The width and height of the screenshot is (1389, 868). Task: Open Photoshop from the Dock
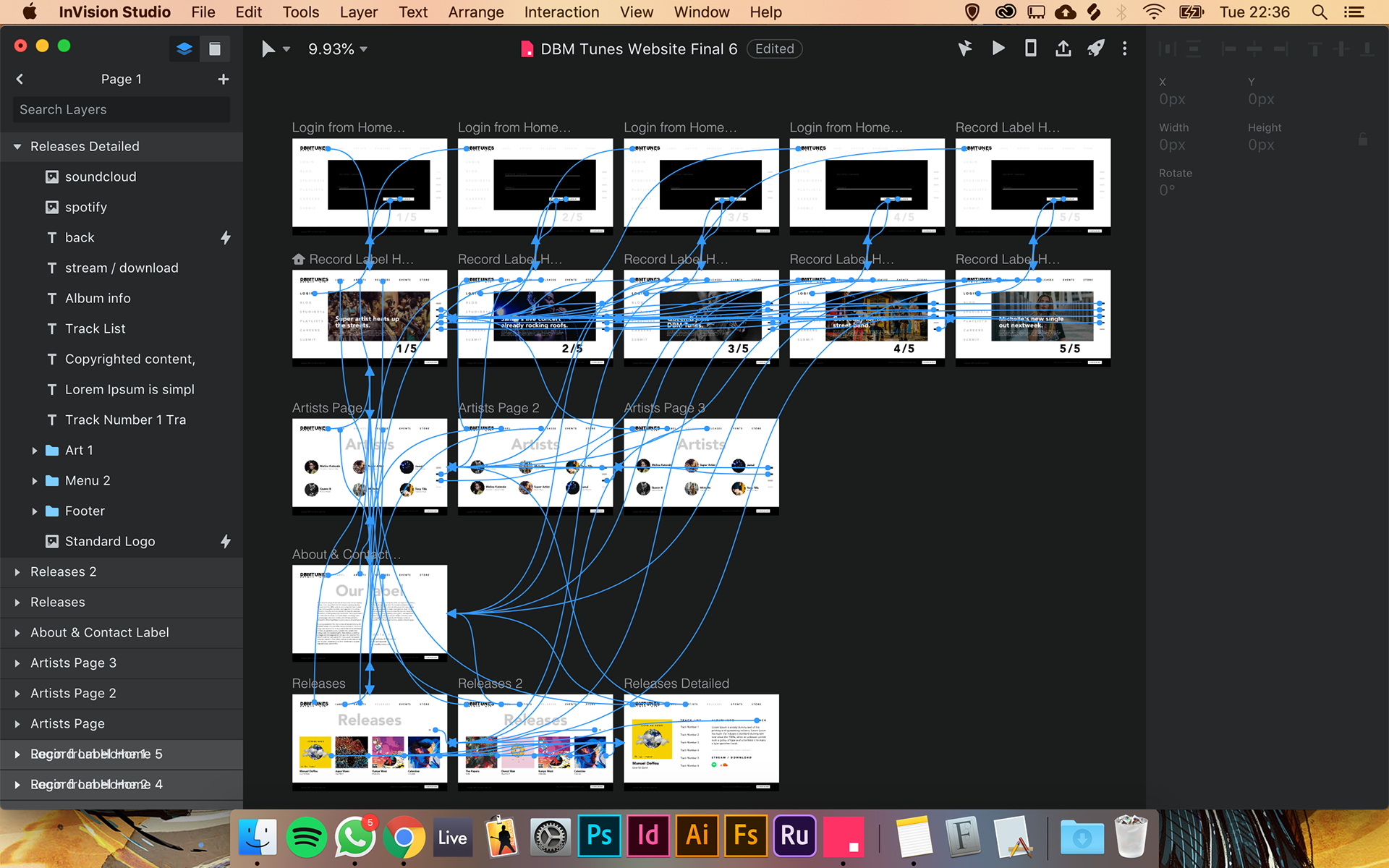tap(599, 836)
